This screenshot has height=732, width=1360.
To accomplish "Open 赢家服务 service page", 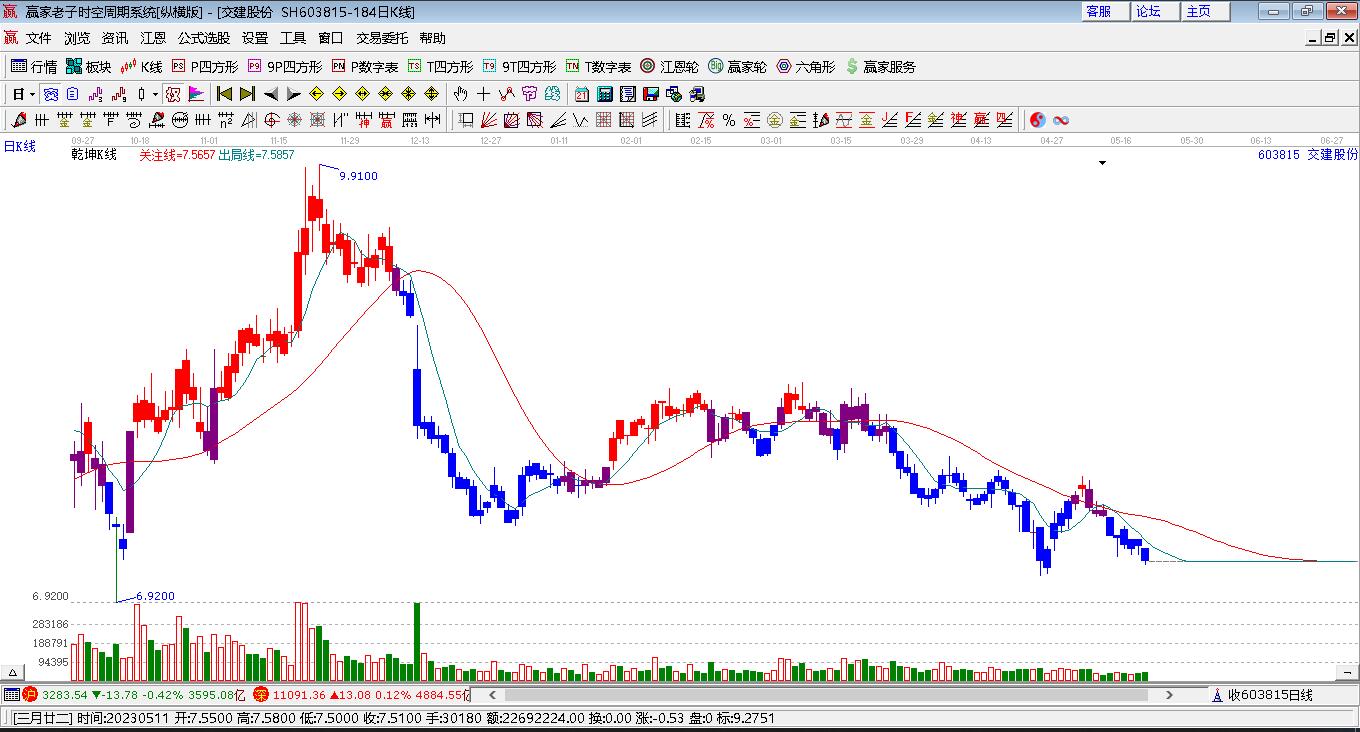I will [880, 67].
